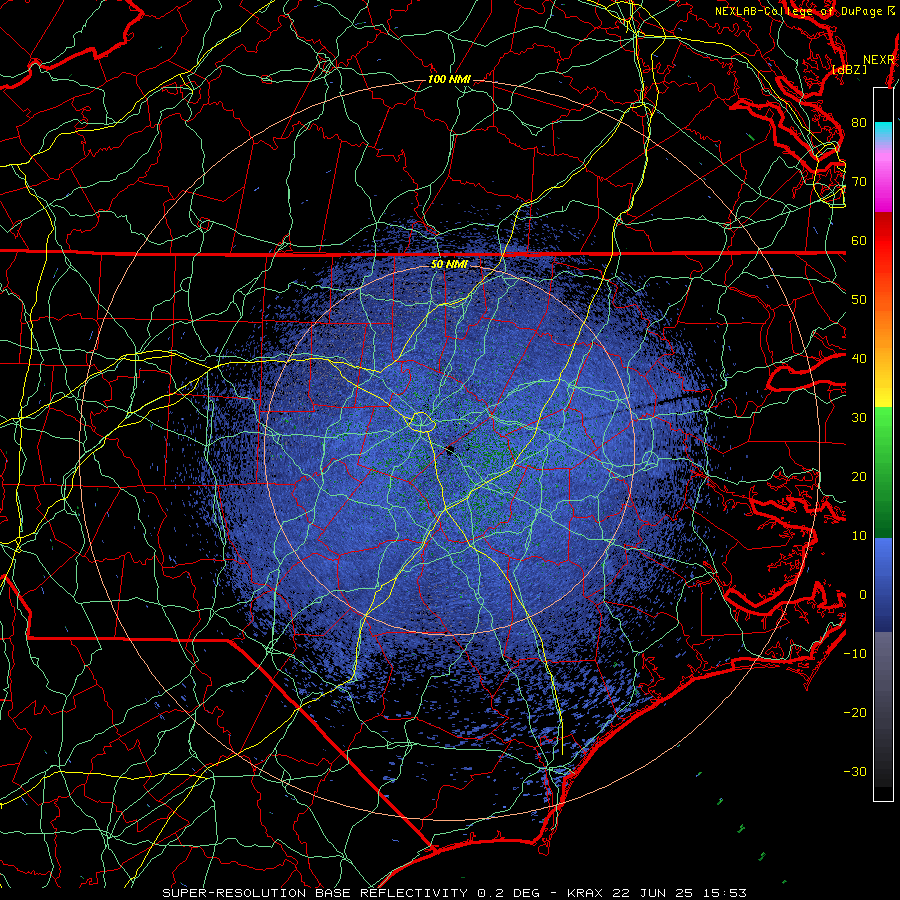Select the 40 value on the dBZ scale
This screenshot has width=900, height=900.
point(859,359)
